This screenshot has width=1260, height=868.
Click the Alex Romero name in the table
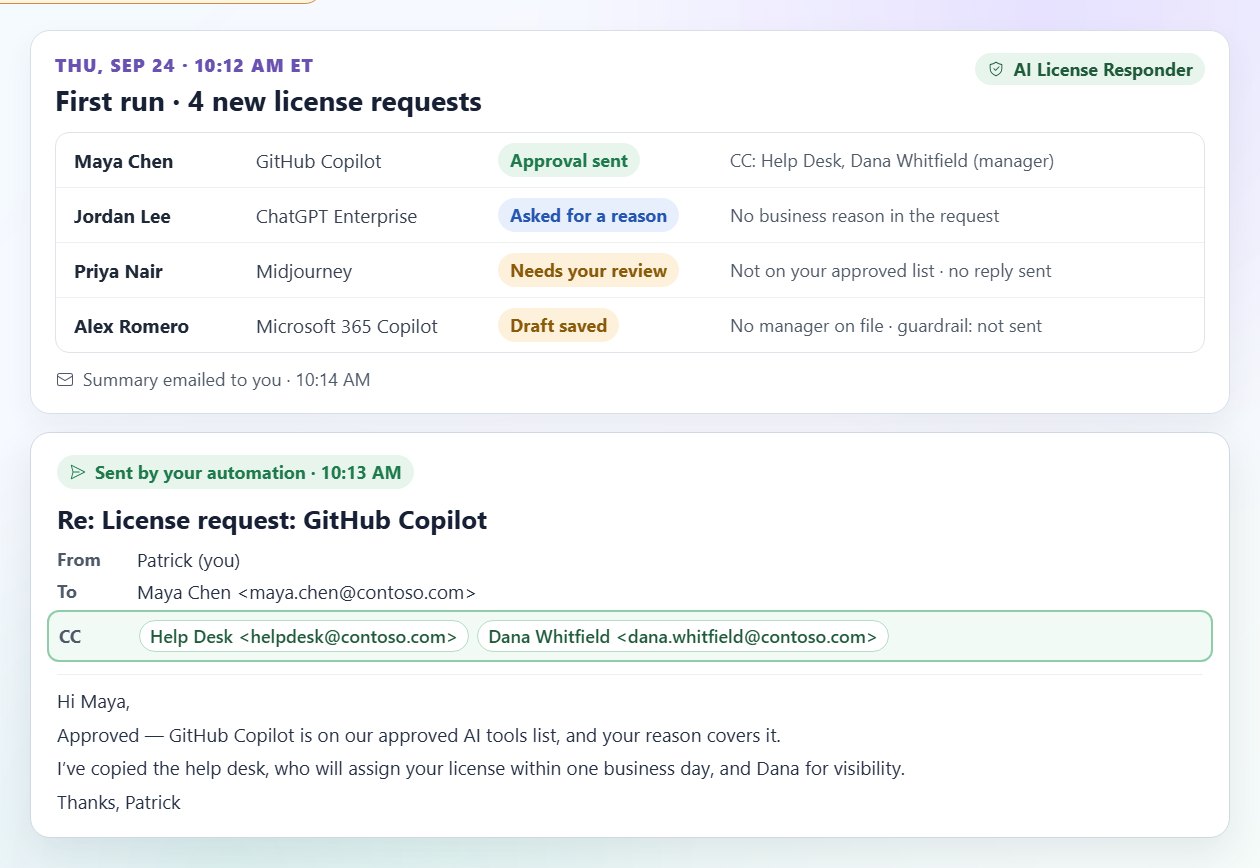(131, 326)
